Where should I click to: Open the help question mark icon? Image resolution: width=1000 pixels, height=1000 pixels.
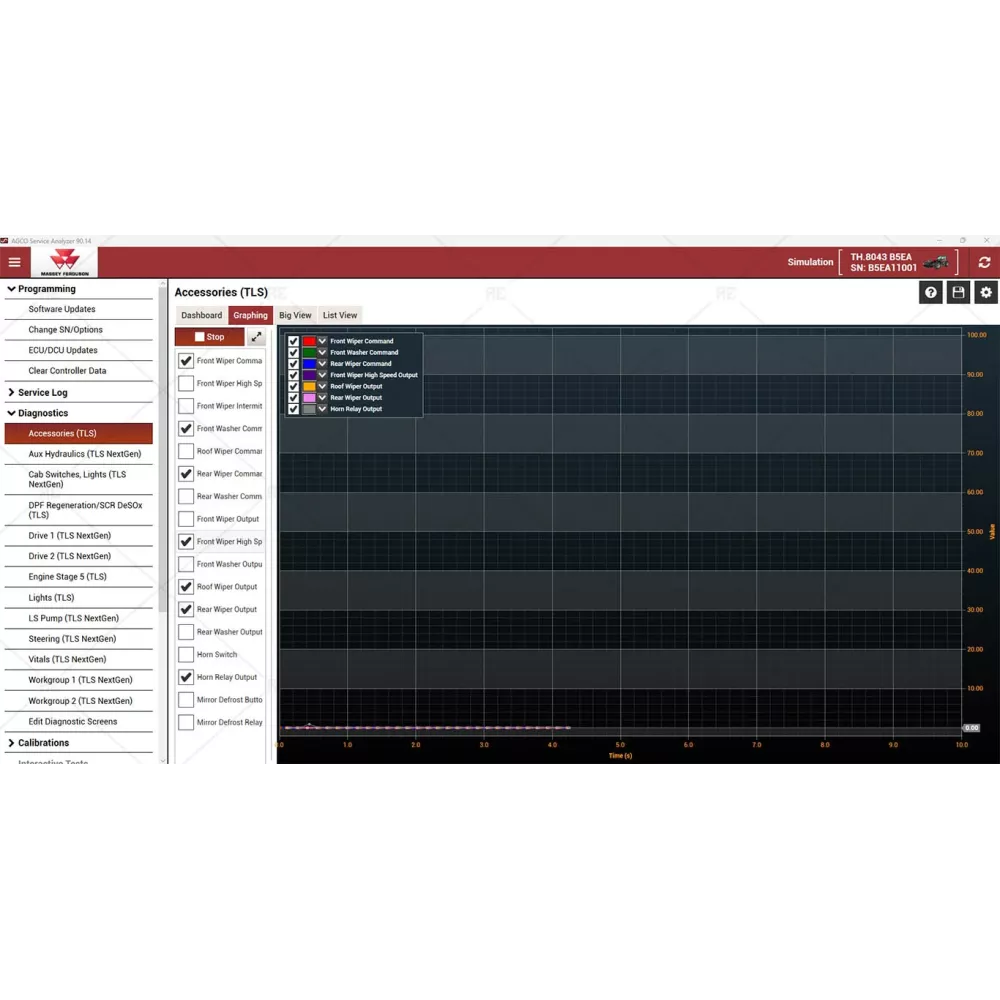coord(931,292)
